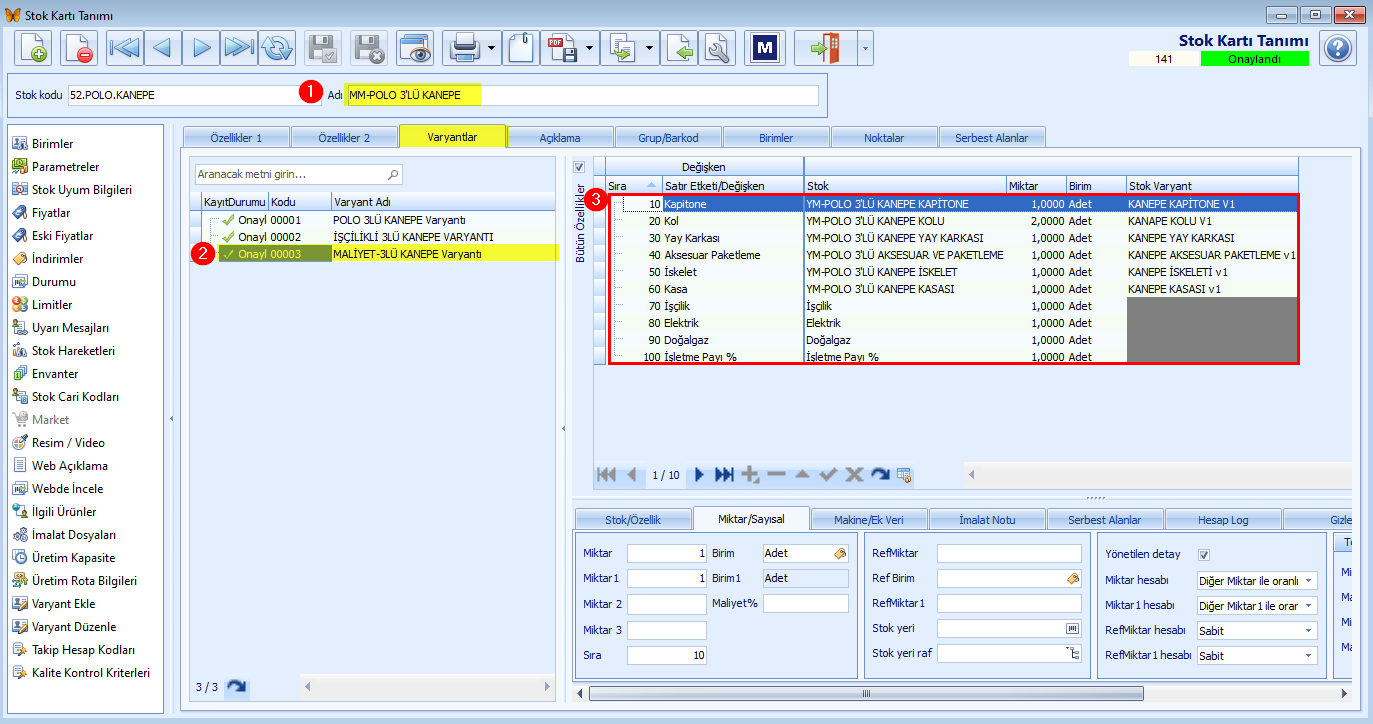The width and height of the screenshot is (1373, 724).
Task: Jump to the first stock record
Action: [125, 47]
